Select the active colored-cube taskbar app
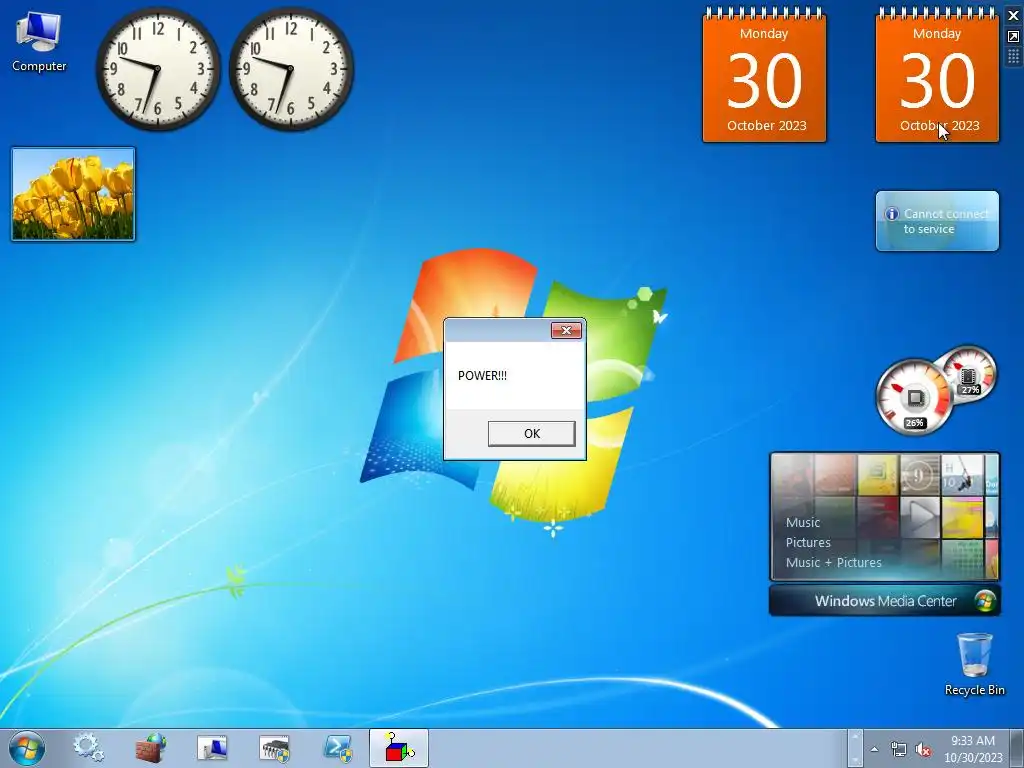Screen dimensions: 1024x768 tap(399, 748)
